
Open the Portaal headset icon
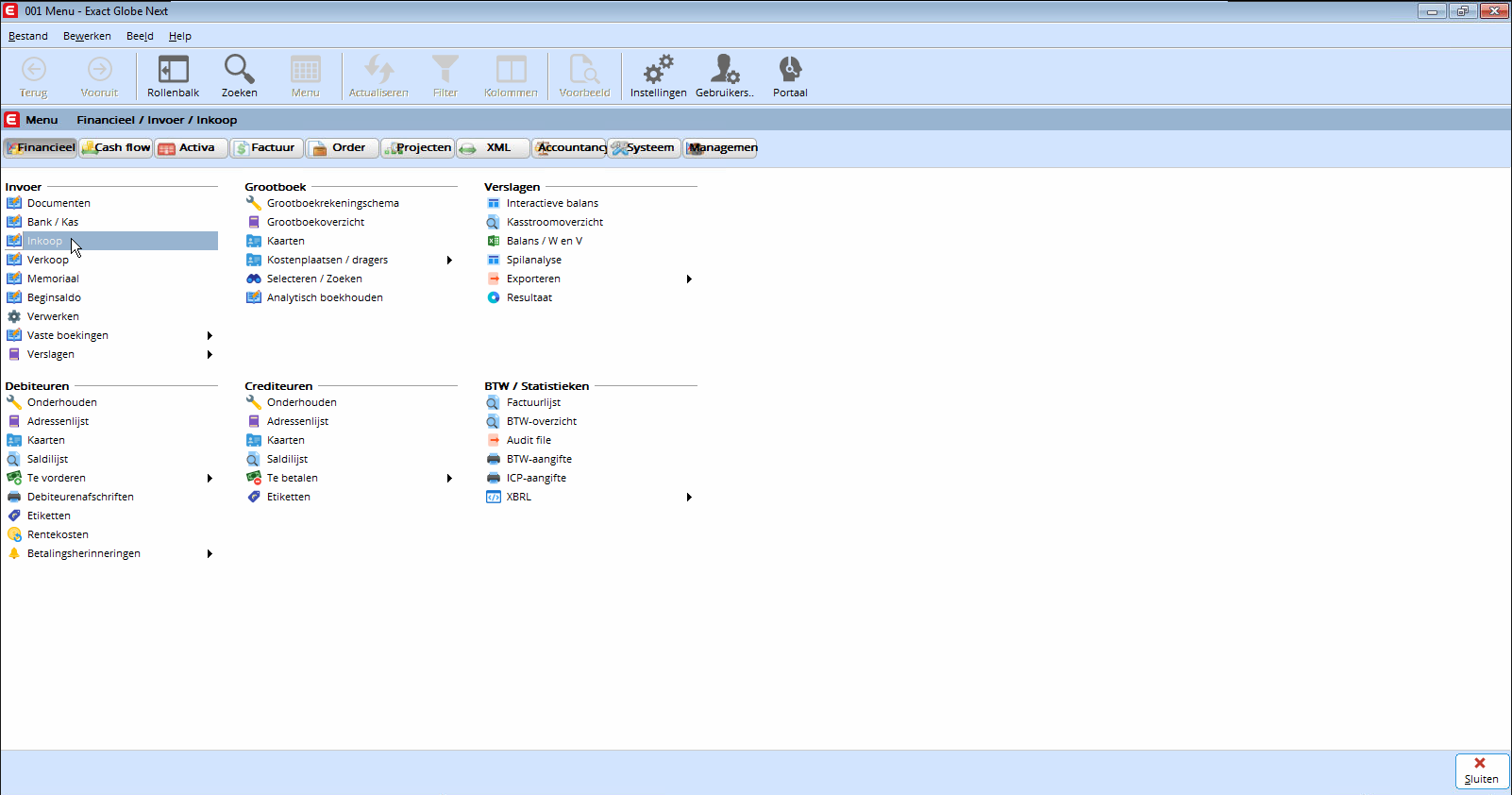[790, 76]
